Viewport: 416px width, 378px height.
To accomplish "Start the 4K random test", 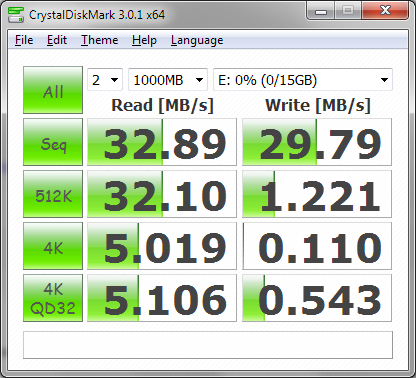I will point(53,246).
